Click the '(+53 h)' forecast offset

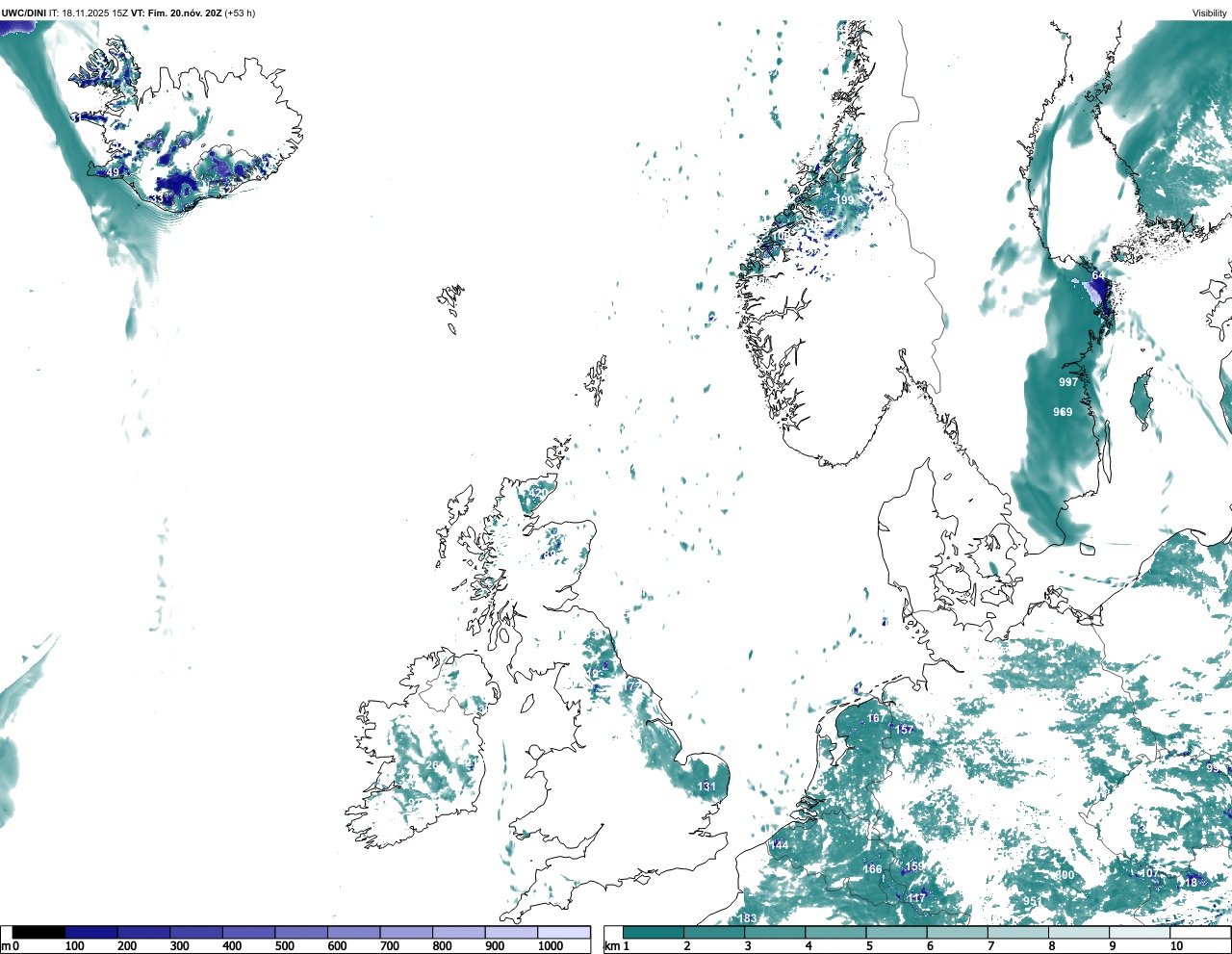click(x=240, y=13)
